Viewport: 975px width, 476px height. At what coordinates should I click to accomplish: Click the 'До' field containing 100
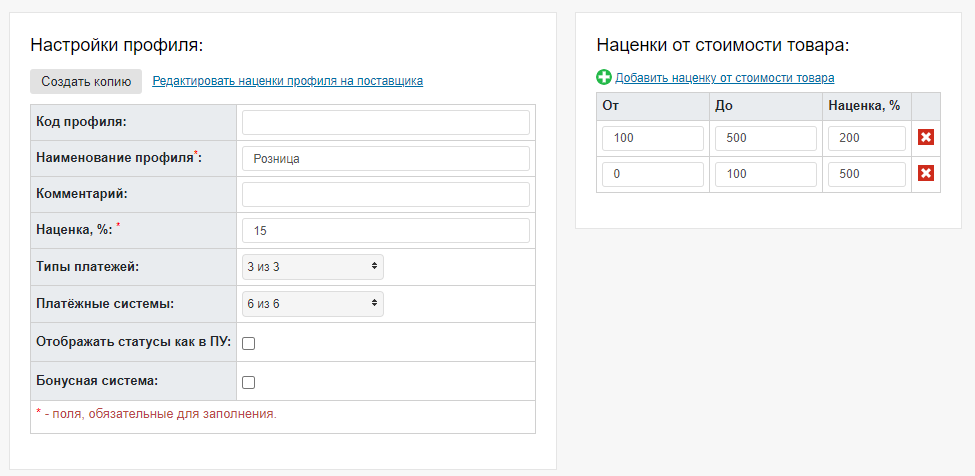point(765,174)
